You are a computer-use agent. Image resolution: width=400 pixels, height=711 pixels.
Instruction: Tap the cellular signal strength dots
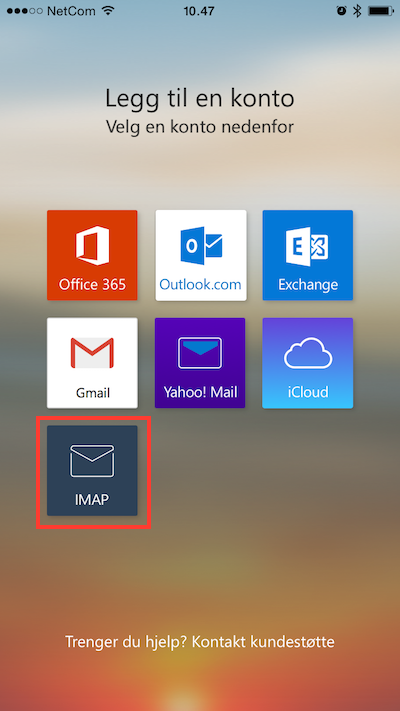[25, 11]
